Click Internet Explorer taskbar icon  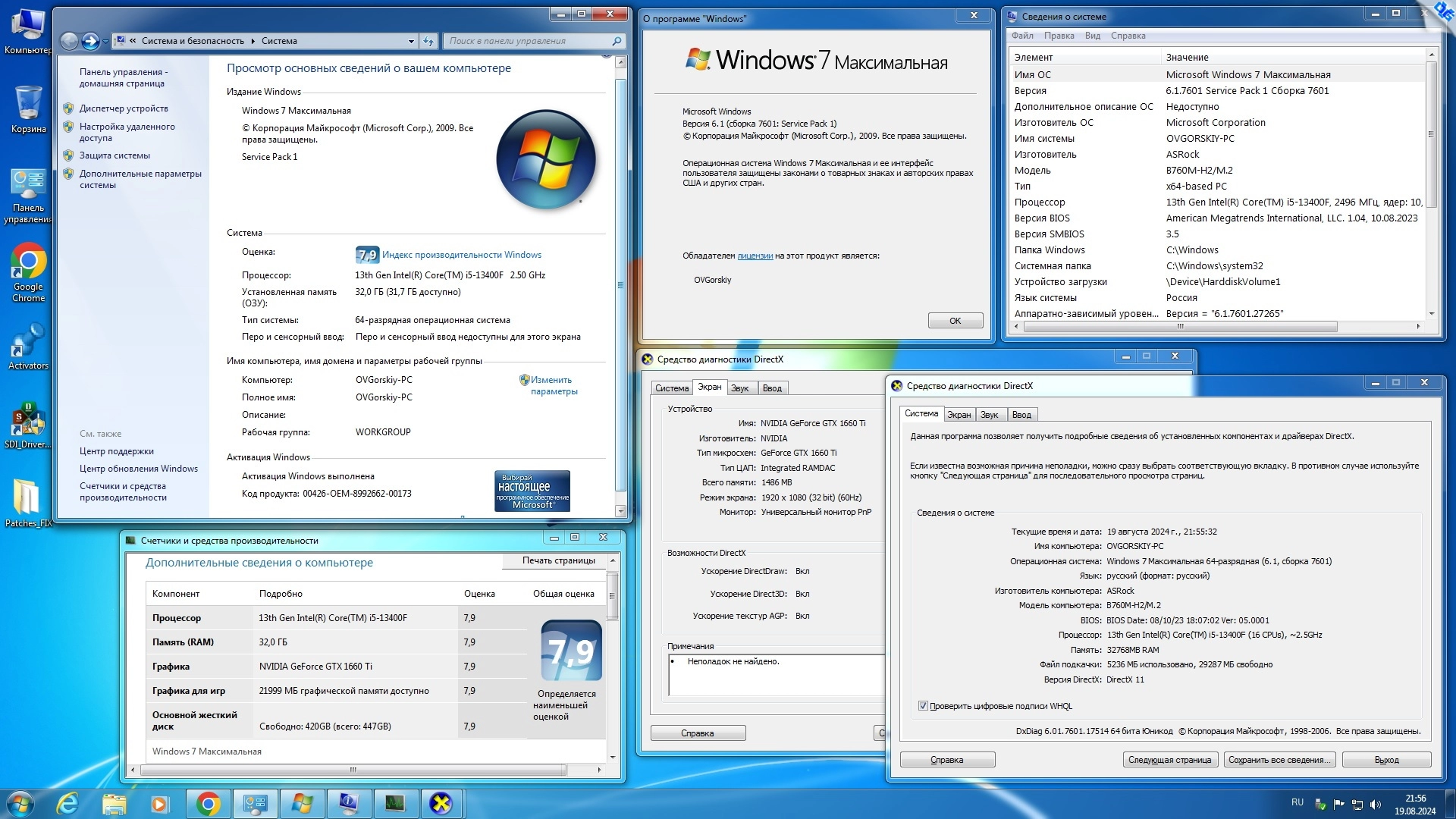pyautogui.click(x=68, y=803)
